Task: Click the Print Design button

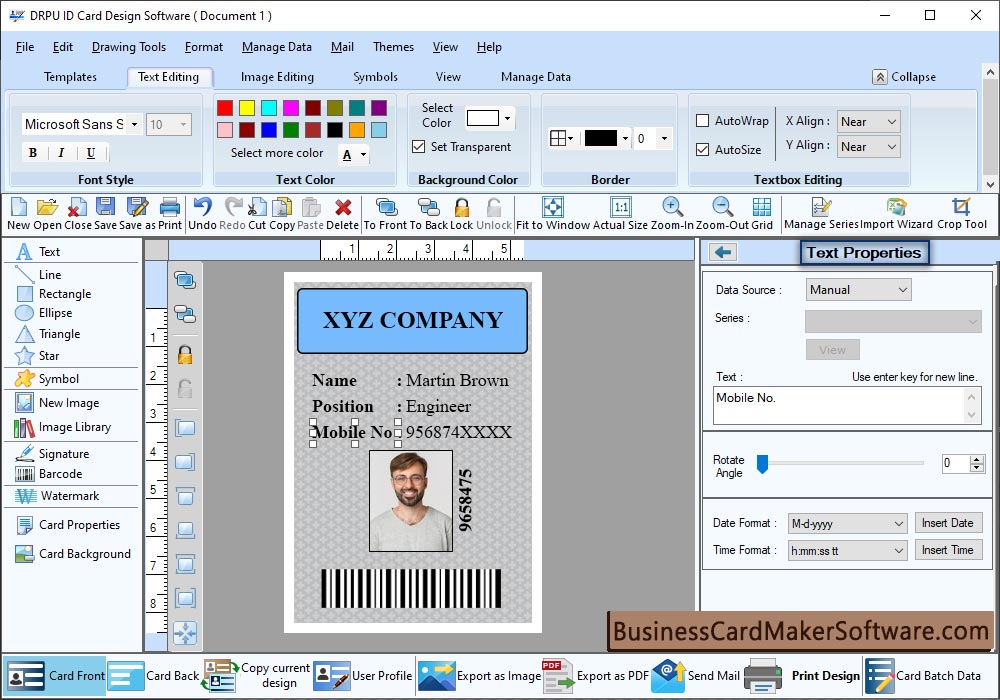Action: click(x=802, y=676)
